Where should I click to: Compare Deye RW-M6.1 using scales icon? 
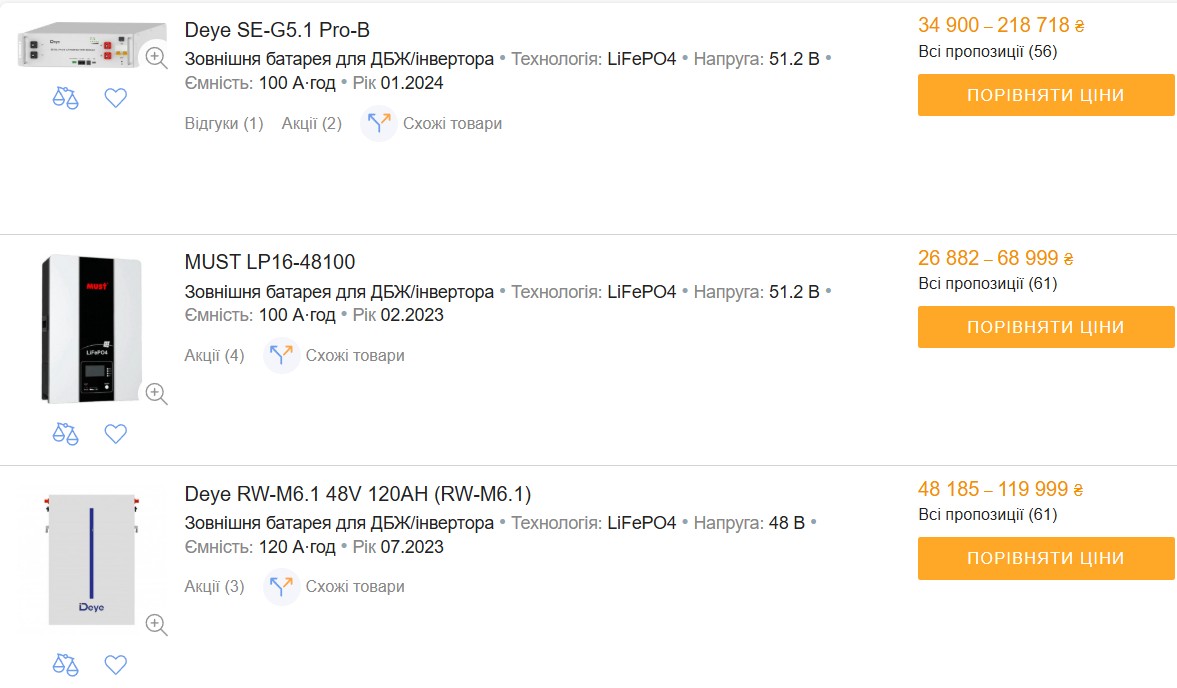[x=65, y=665]
